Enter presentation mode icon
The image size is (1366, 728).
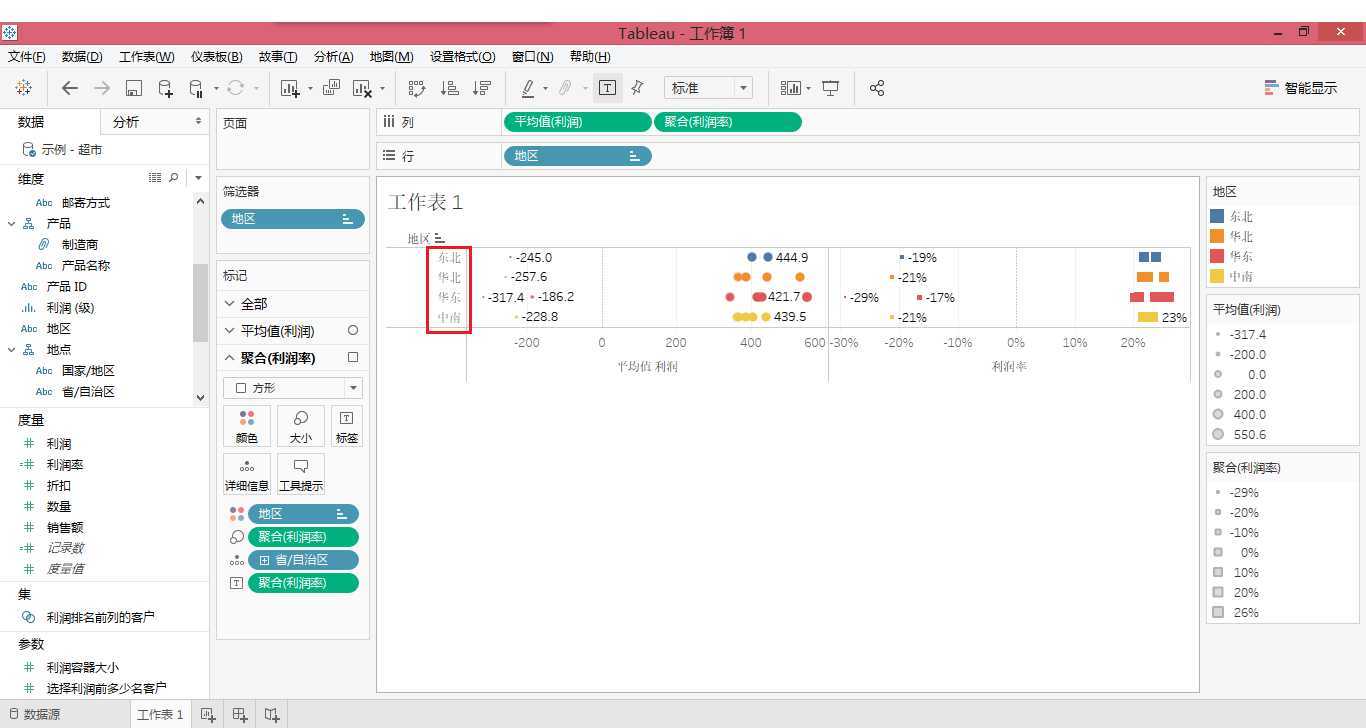(830, 88)
